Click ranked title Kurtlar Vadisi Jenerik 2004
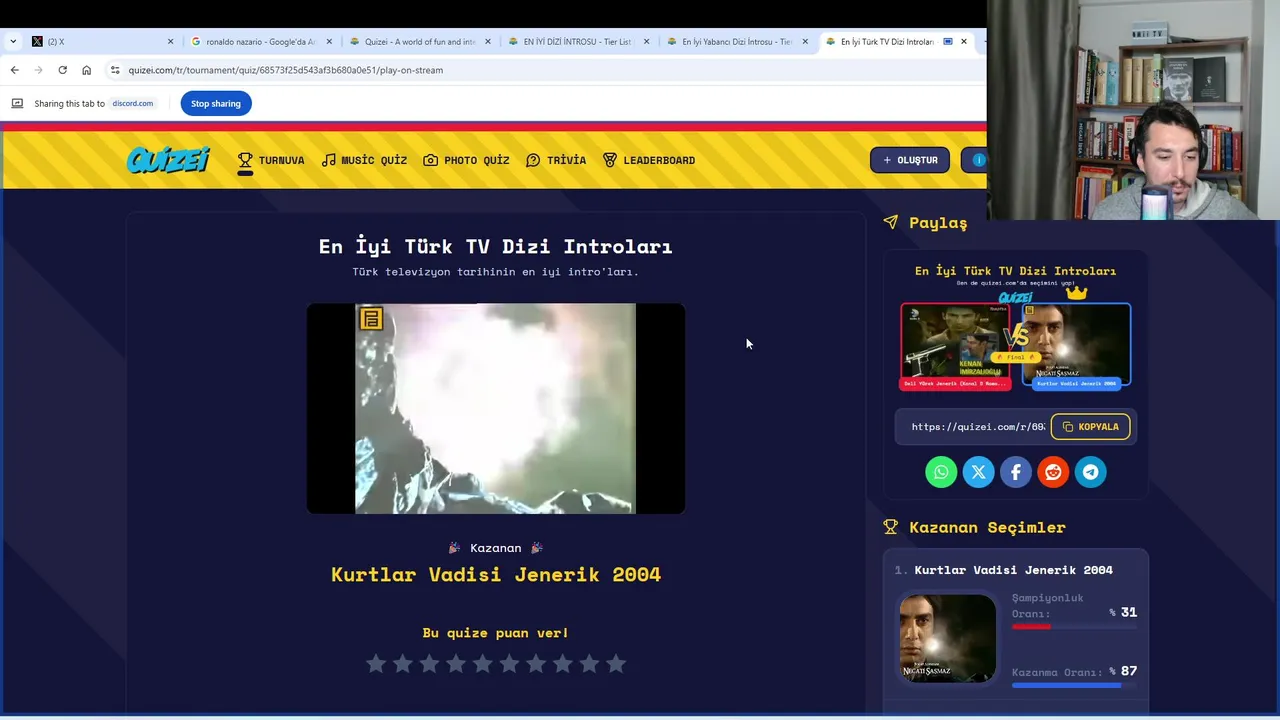 [x=1013, y=570]
